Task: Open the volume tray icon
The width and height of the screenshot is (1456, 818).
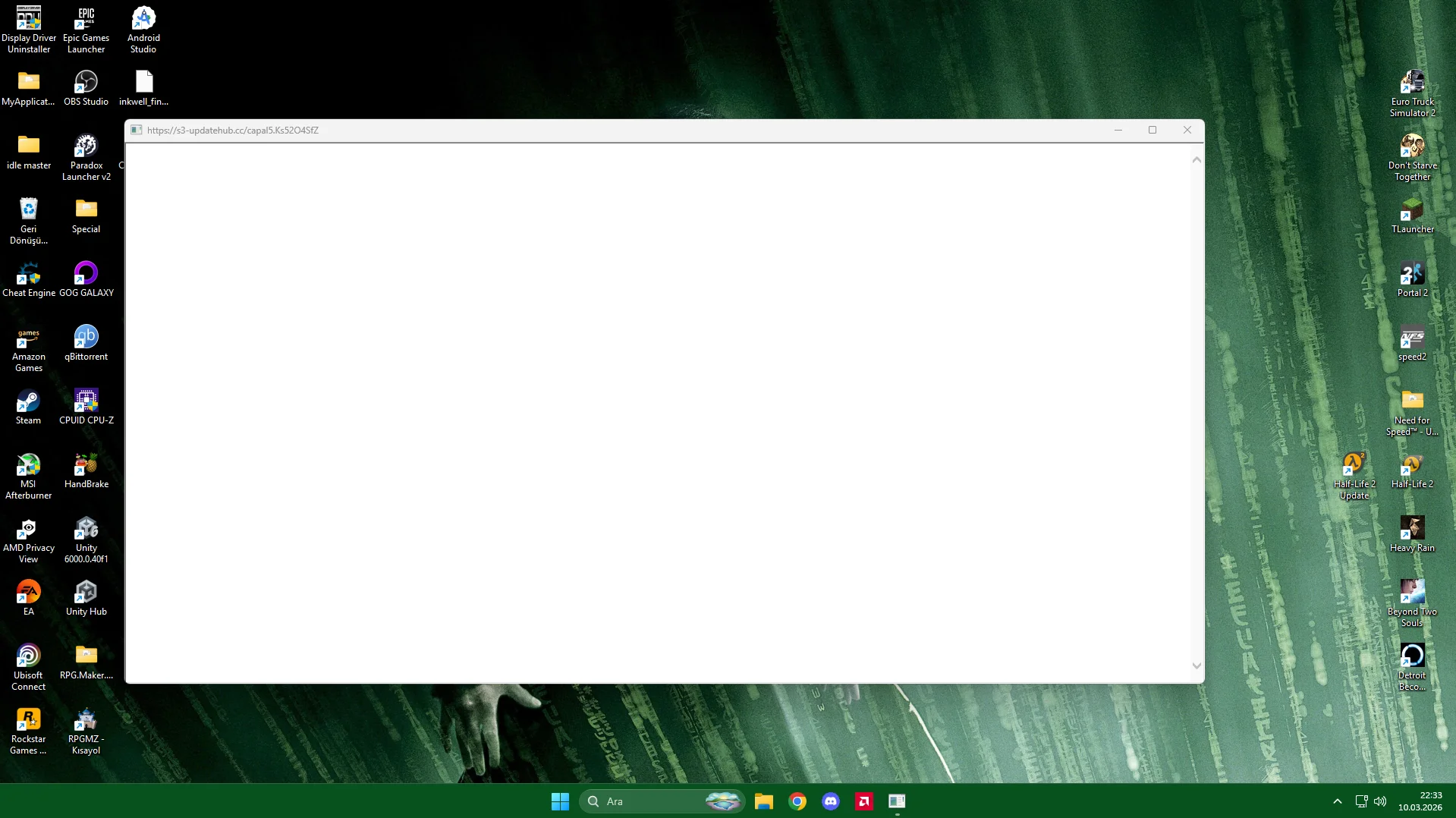Action: point(1380,801)
